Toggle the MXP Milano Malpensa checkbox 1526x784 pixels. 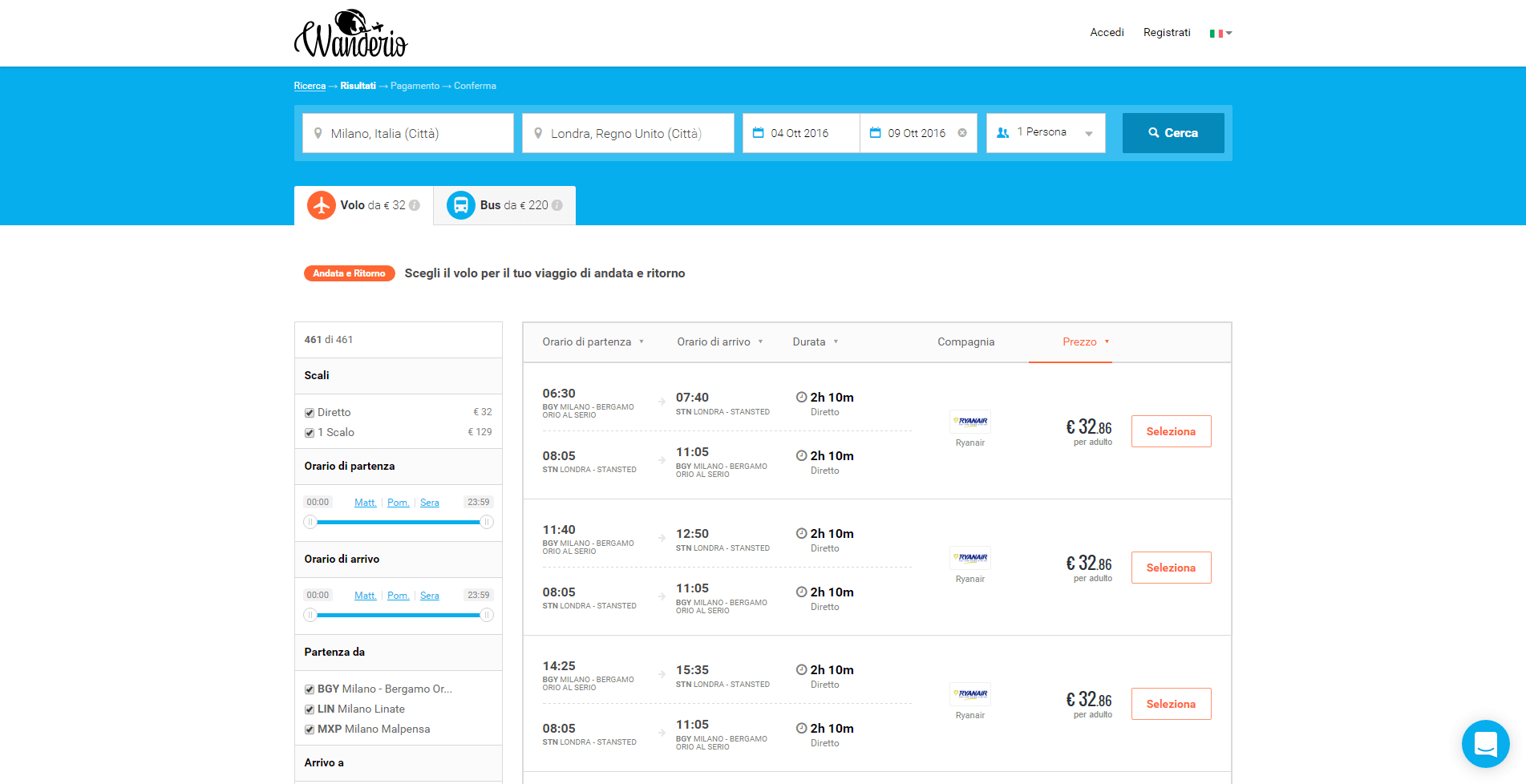pyautogui.click(x=310, y=729)
